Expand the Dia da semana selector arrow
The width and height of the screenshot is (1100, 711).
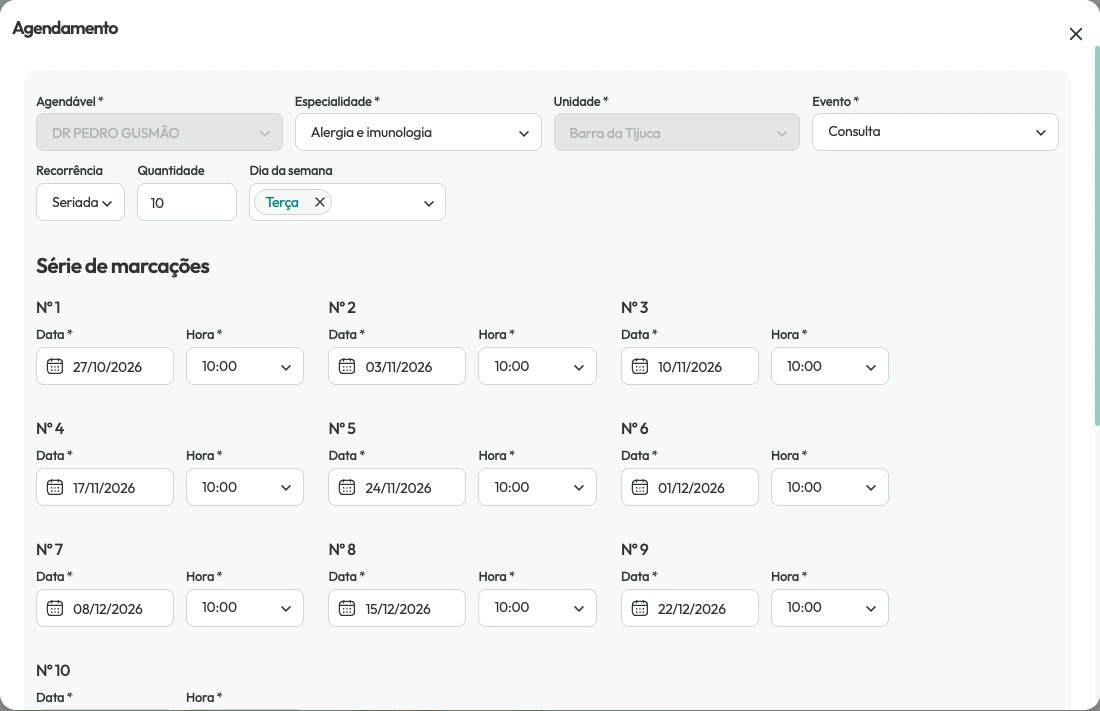[x=429, y=204]
